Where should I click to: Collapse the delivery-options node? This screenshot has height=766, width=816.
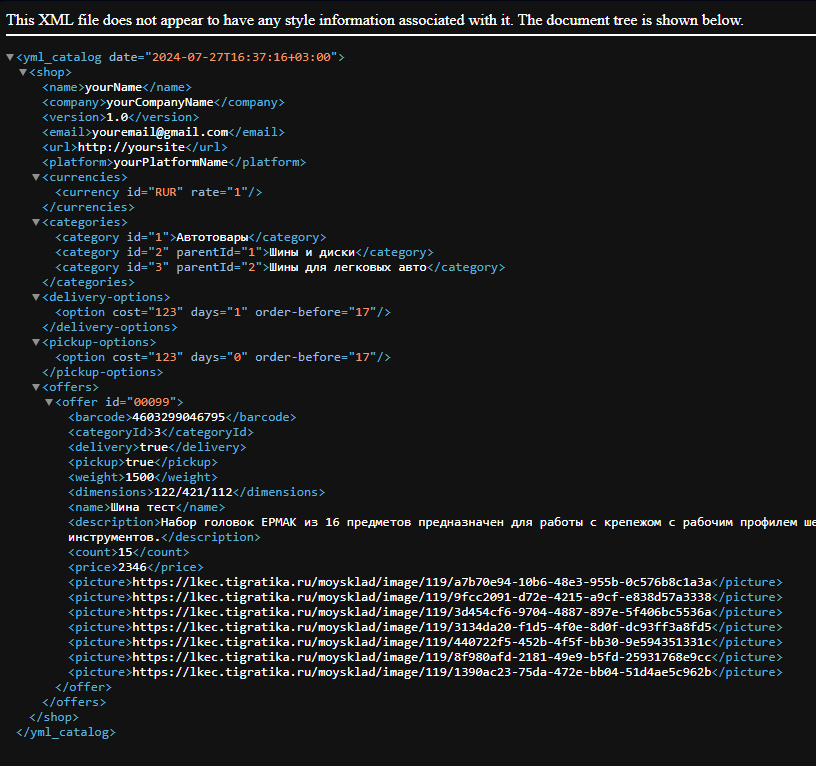click(36, 297)
